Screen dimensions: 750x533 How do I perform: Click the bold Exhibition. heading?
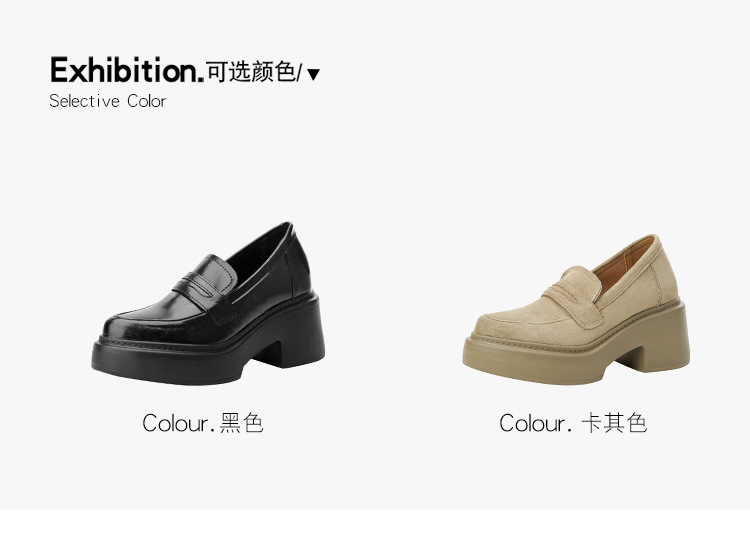[127, 70]
